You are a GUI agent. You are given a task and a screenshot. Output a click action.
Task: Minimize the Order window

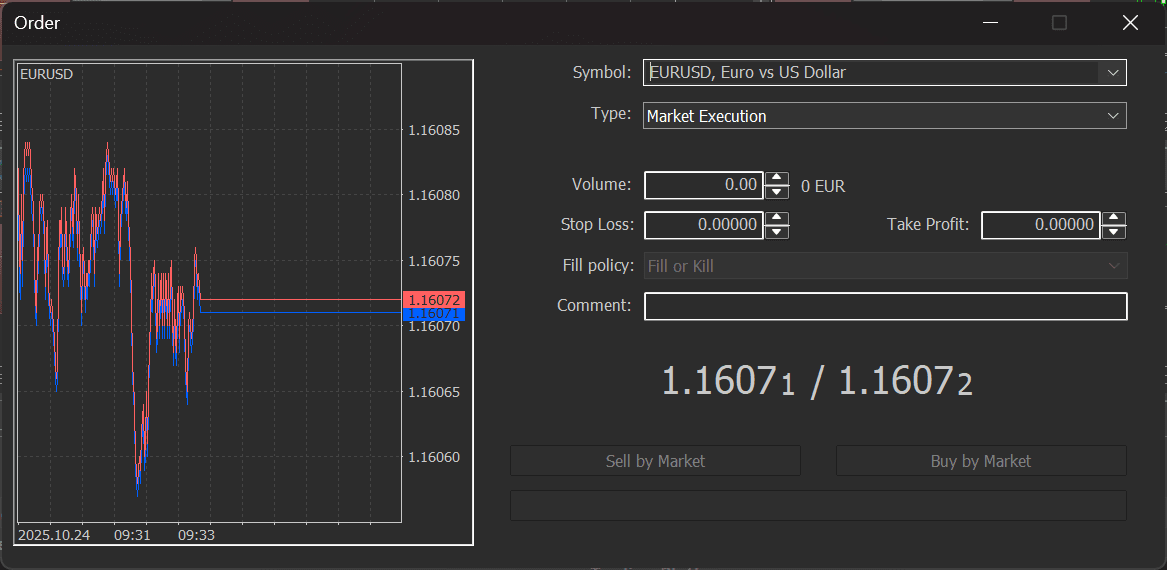[x=991, y=23]
